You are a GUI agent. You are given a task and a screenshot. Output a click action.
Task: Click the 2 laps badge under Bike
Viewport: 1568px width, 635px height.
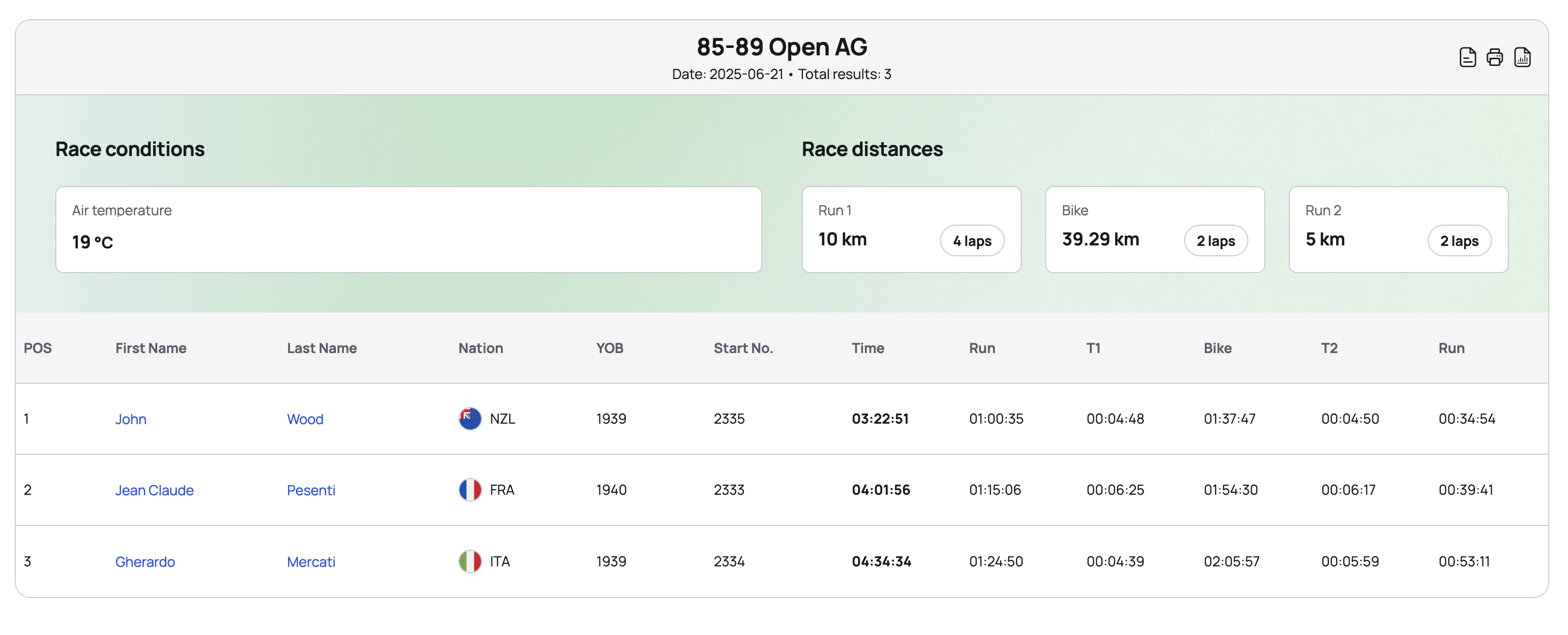tap(1216, 241)
